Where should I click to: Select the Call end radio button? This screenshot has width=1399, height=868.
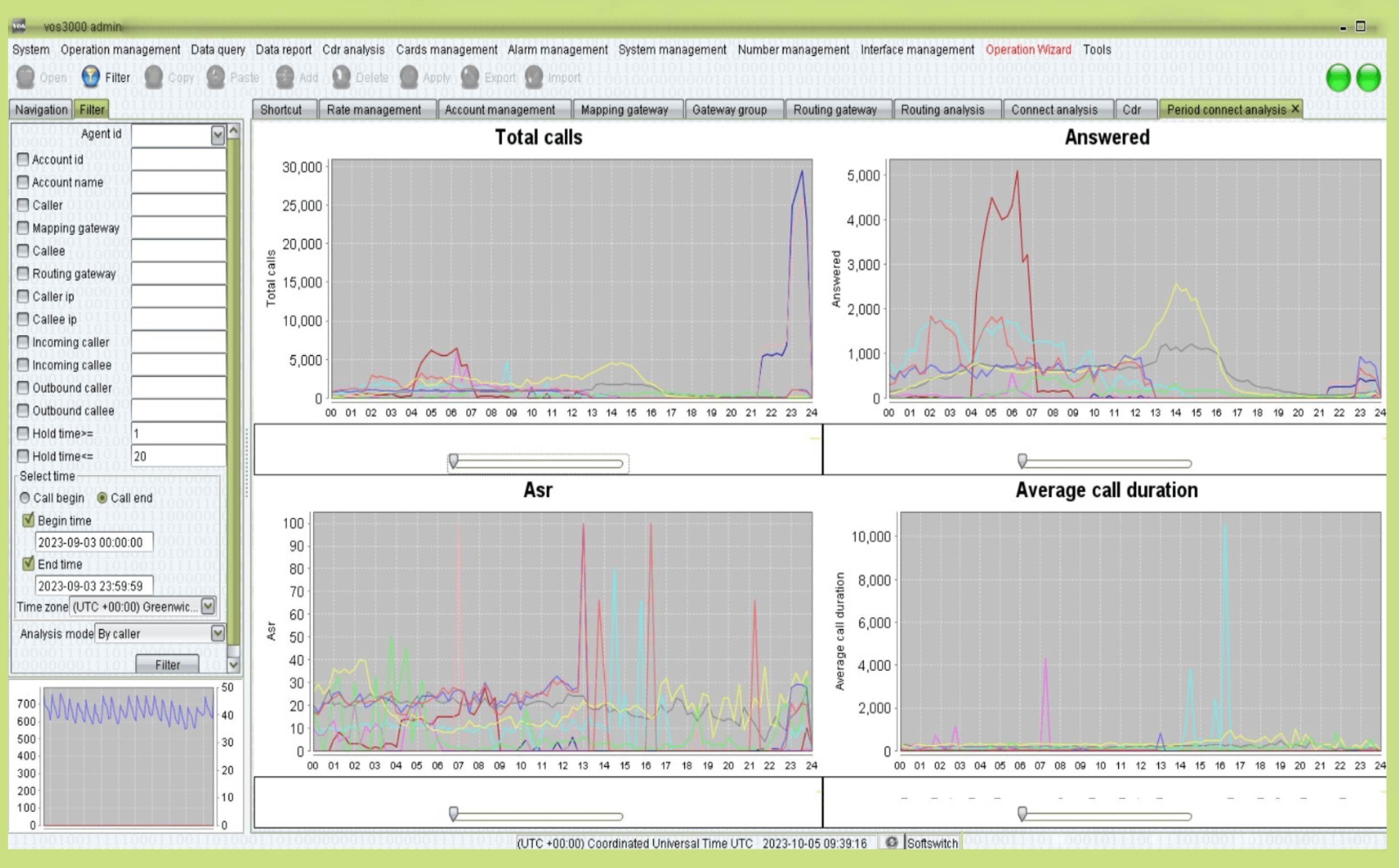tap(102, 498)
